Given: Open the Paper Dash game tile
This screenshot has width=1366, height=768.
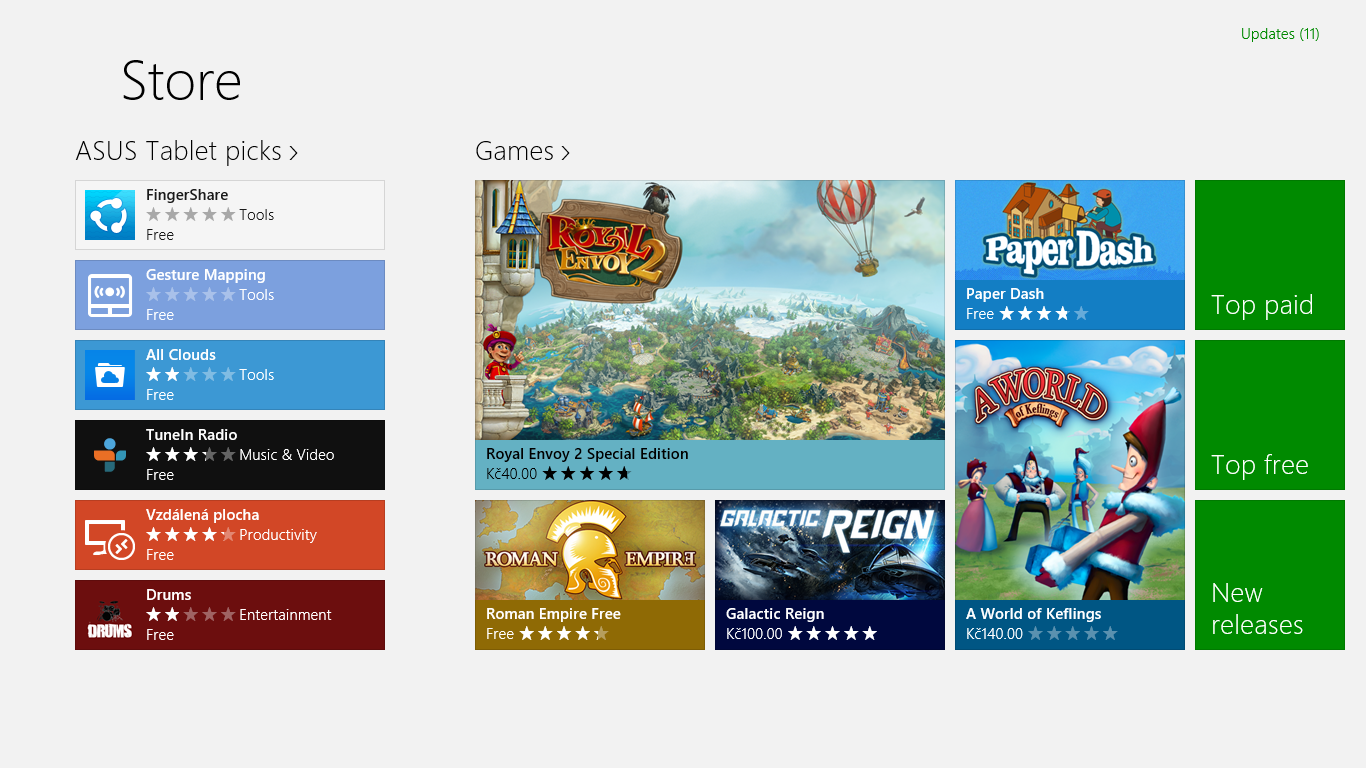Looking at the screenshot, I should tap(1069, 254).
